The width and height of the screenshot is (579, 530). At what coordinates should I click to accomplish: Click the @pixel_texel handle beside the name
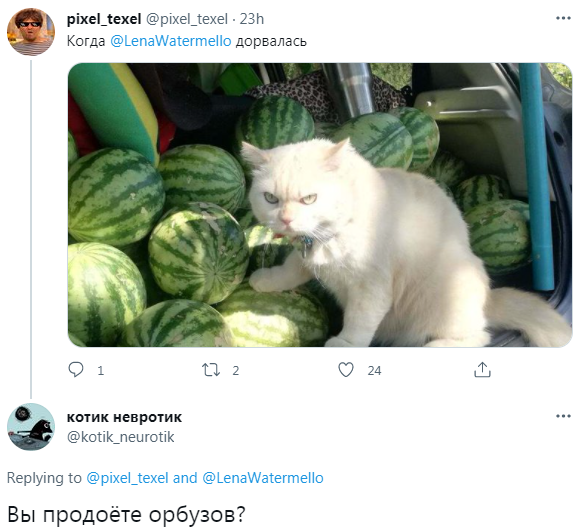coord(187,19)
